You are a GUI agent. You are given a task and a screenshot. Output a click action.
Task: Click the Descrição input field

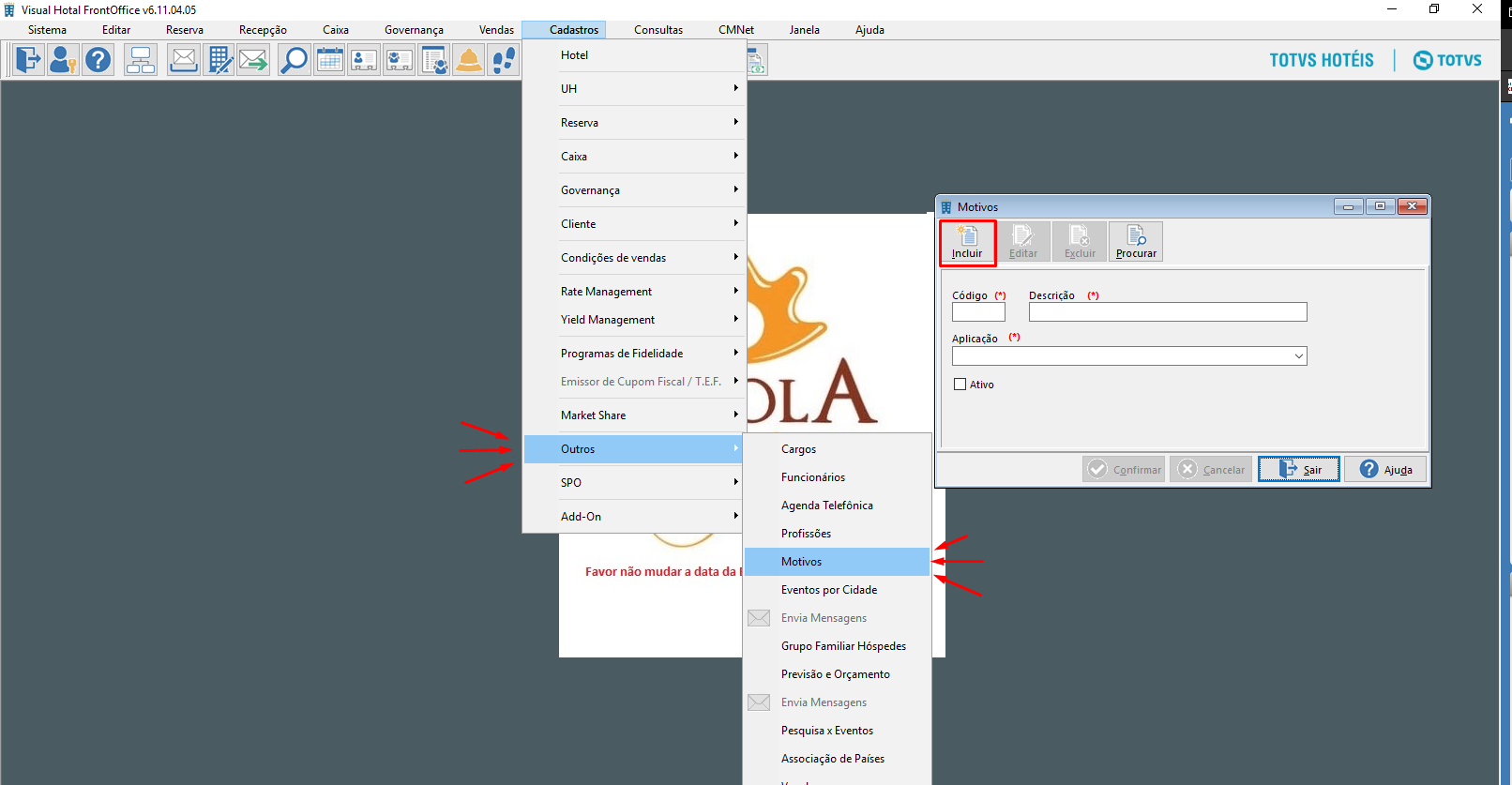click(x=1168, y=312)
